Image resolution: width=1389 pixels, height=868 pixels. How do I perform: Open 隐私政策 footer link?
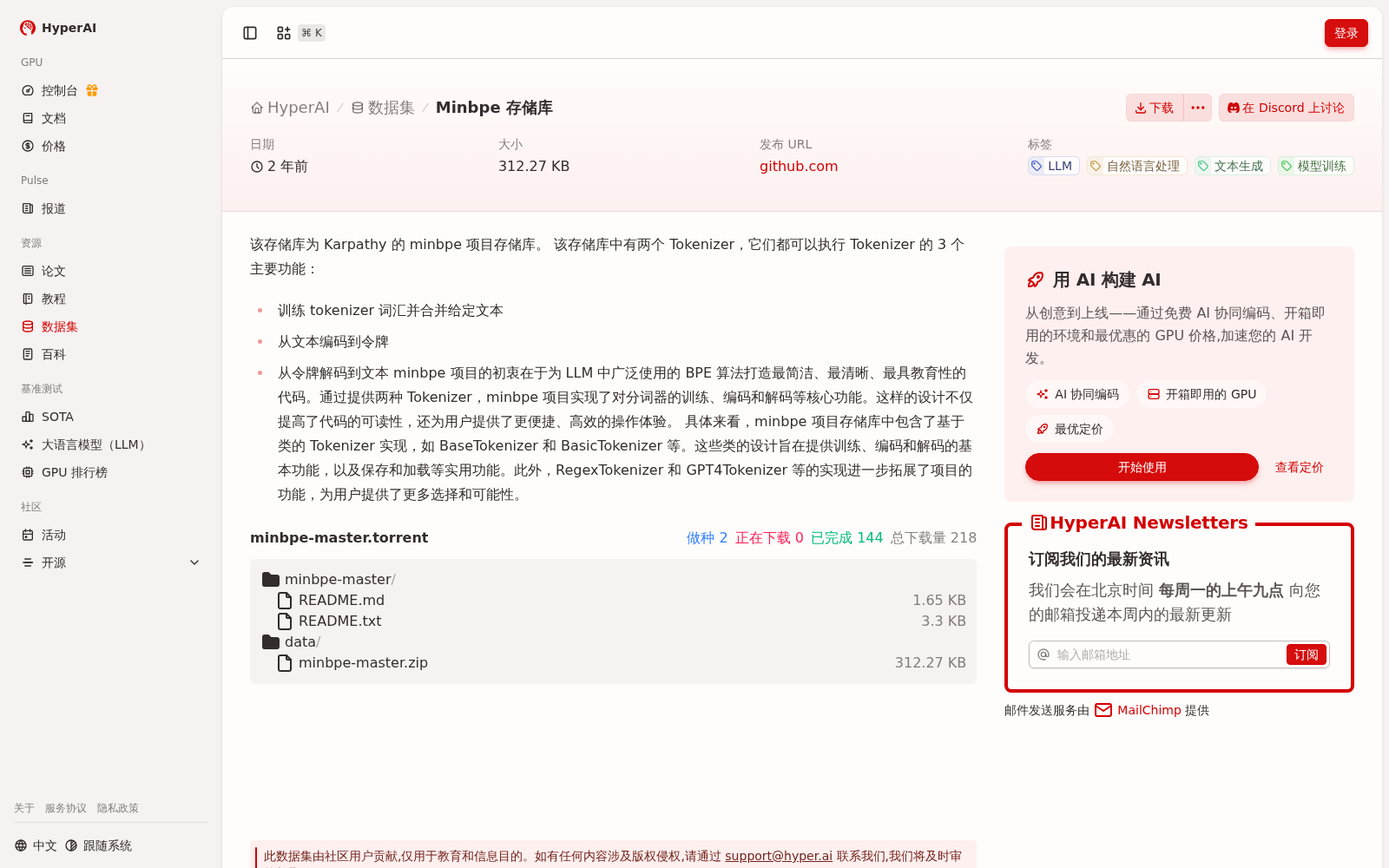pos(118,808)
